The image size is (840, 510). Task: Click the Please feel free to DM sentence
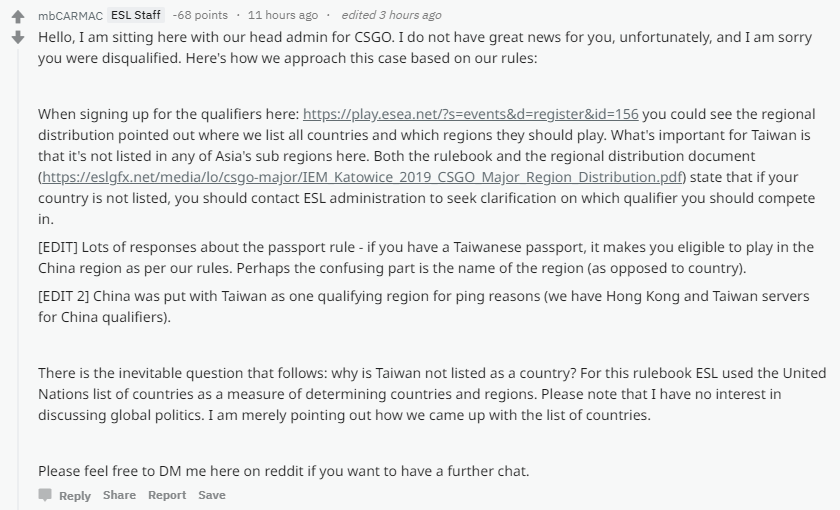pos(283,471)
